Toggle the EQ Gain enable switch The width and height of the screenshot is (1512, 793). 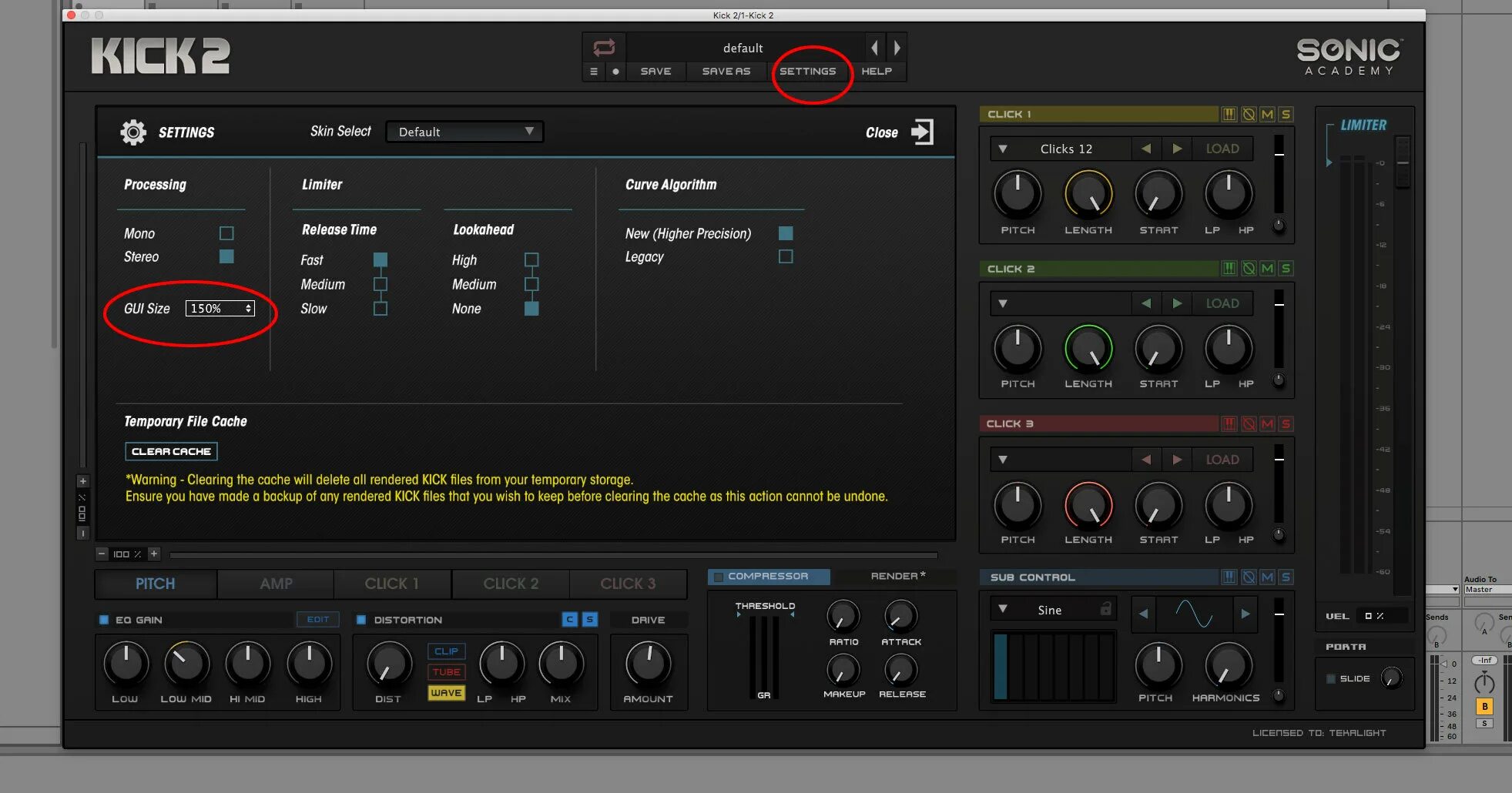click(x=104, y=620)
